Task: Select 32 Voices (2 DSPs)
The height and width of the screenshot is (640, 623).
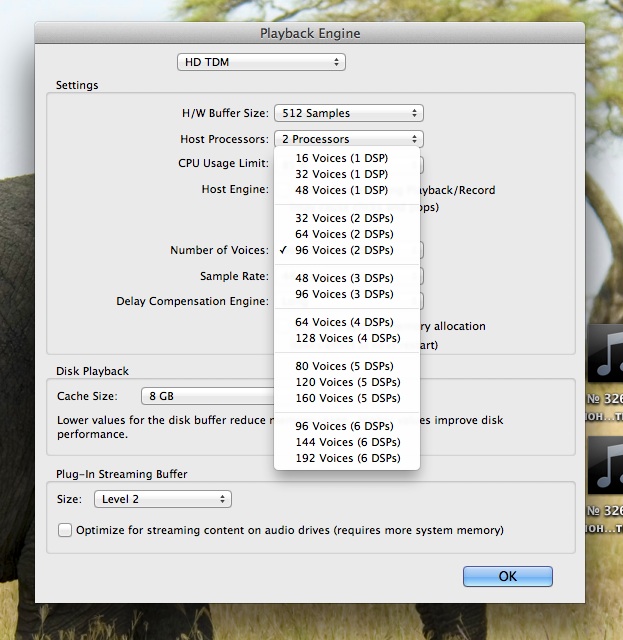Action: (x=347, y=218)
